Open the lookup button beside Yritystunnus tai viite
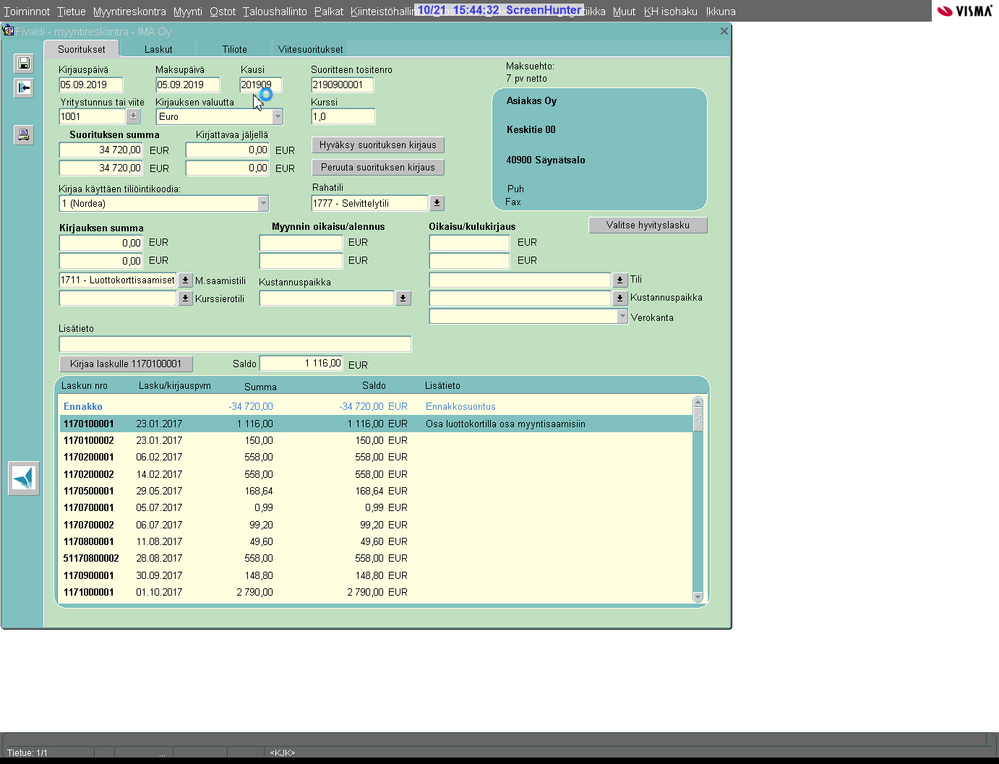999x764 pixels. click(133, 117)
